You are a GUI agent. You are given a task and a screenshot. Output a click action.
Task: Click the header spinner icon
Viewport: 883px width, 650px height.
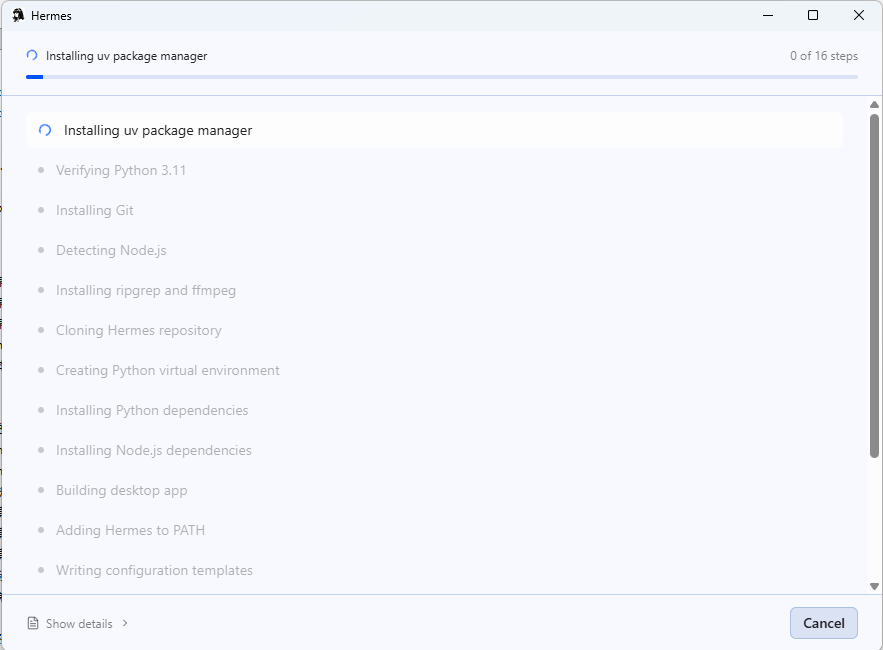32,55
